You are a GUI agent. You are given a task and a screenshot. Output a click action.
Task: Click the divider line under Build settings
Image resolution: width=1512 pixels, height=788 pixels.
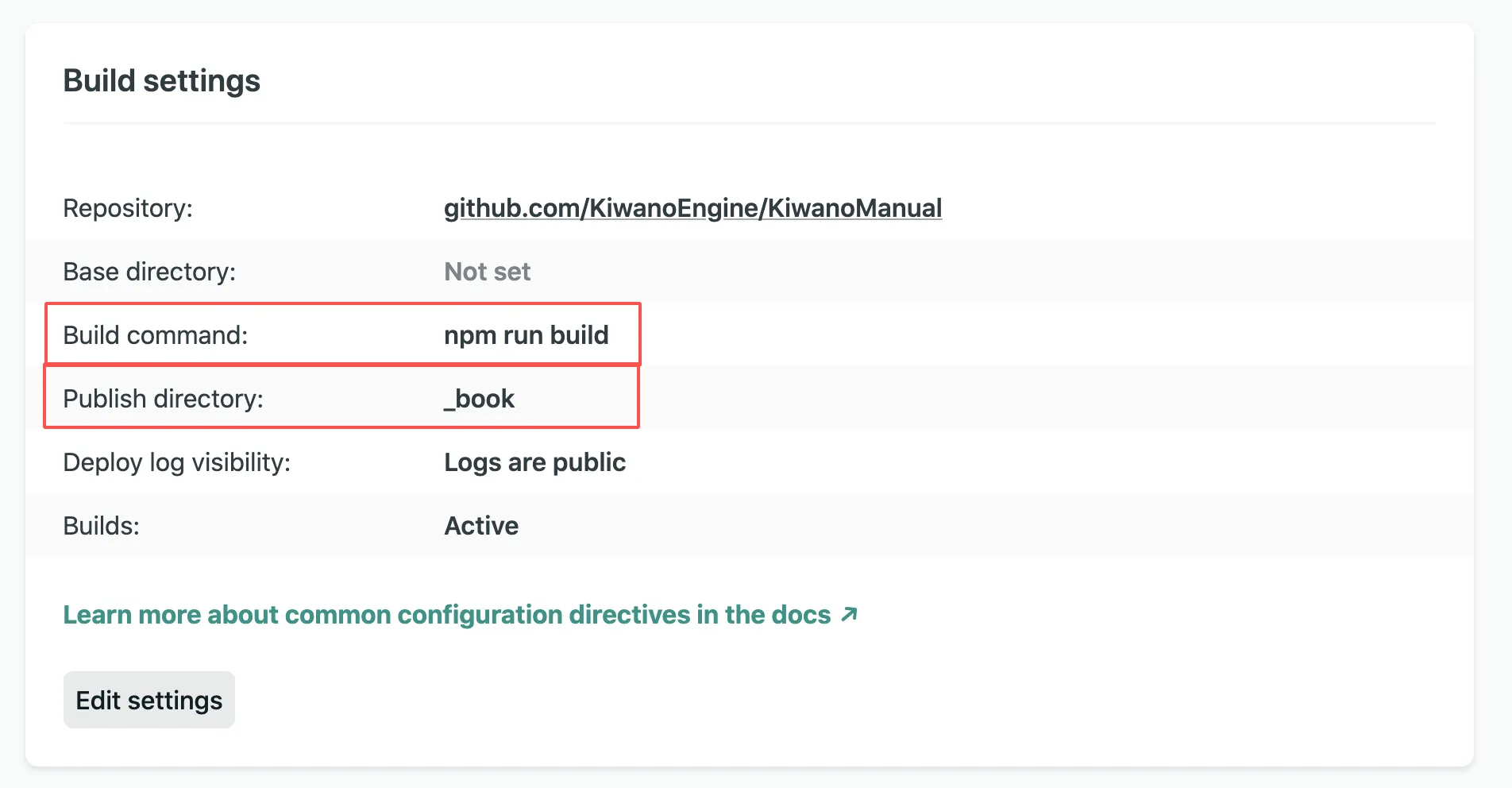(749, 123)
